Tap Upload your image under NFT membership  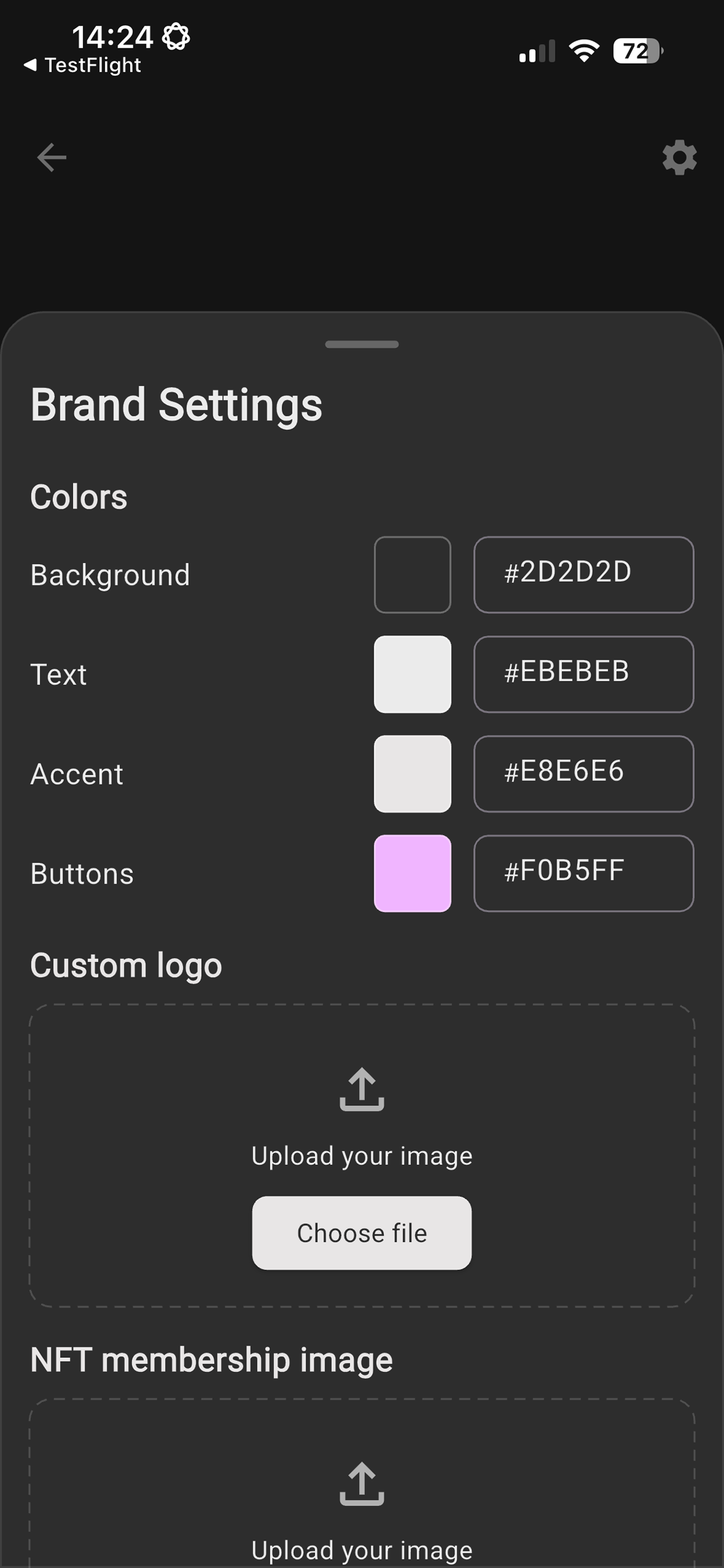click(x=362, y=1550)
